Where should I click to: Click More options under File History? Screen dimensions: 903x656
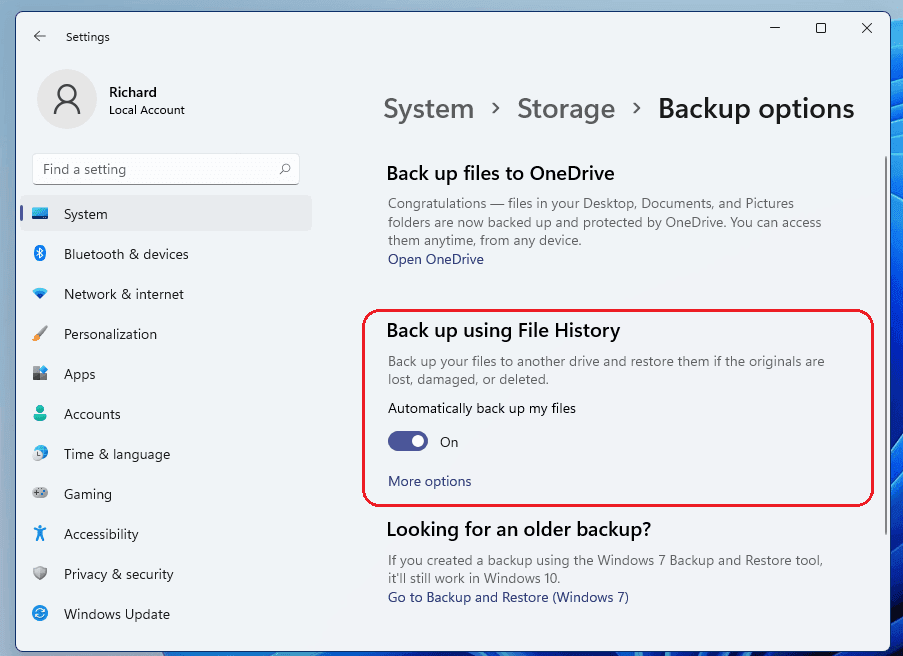click(429, 481)
